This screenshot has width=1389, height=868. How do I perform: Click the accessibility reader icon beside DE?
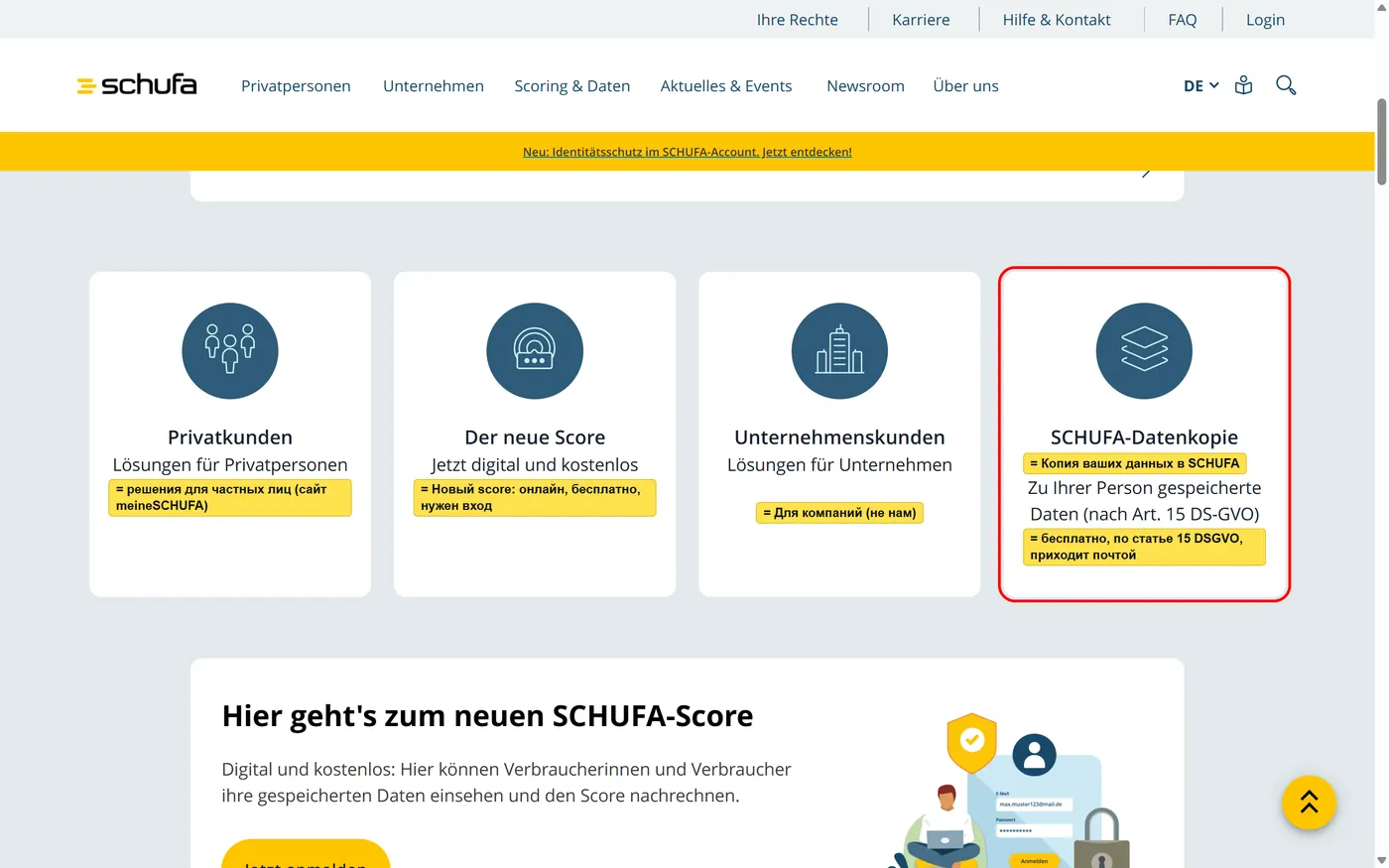[1243, 85]
